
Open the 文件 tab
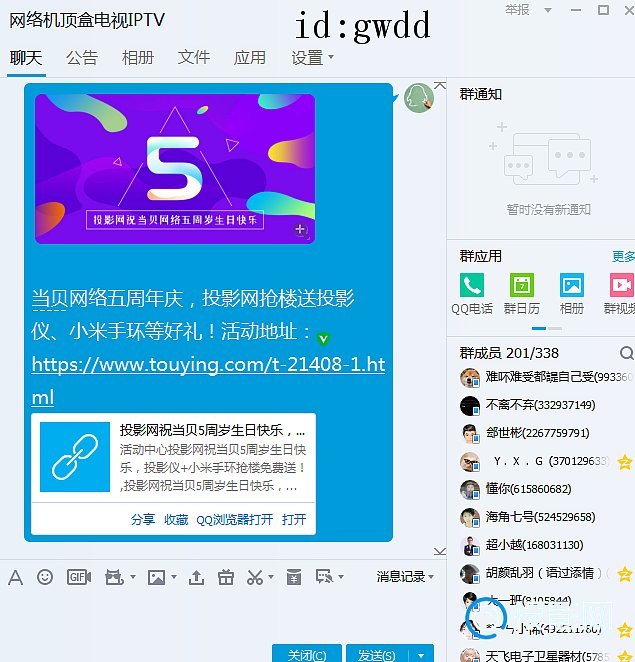pos(194,58)
